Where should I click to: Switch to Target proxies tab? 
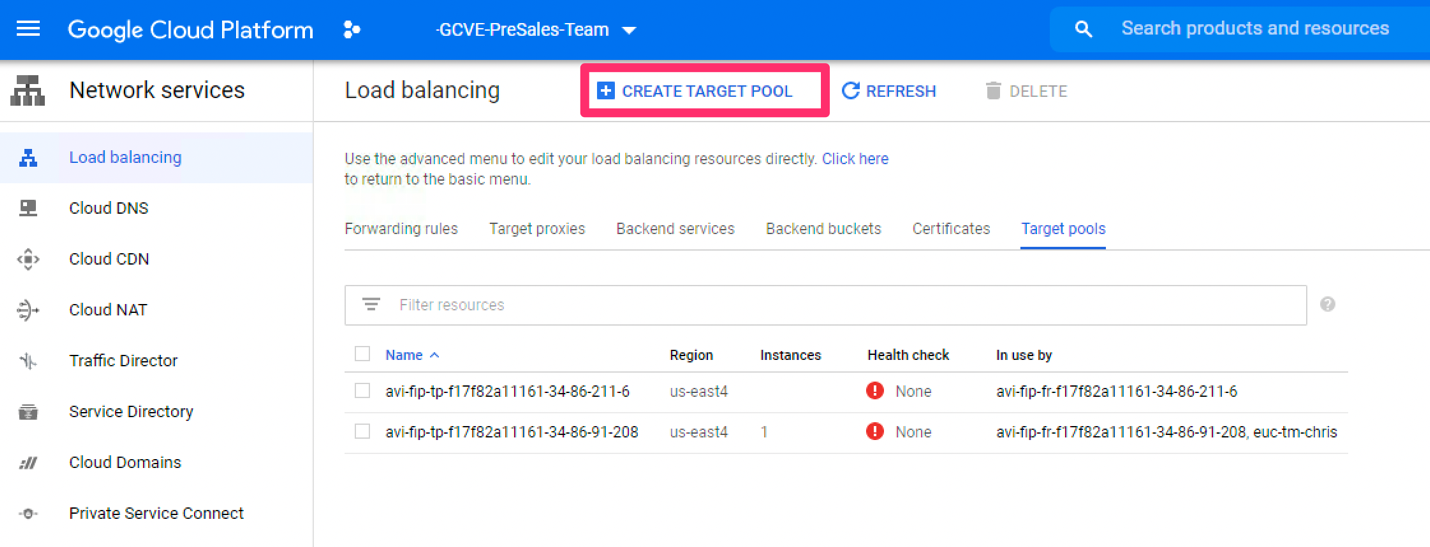coord(537,229)
